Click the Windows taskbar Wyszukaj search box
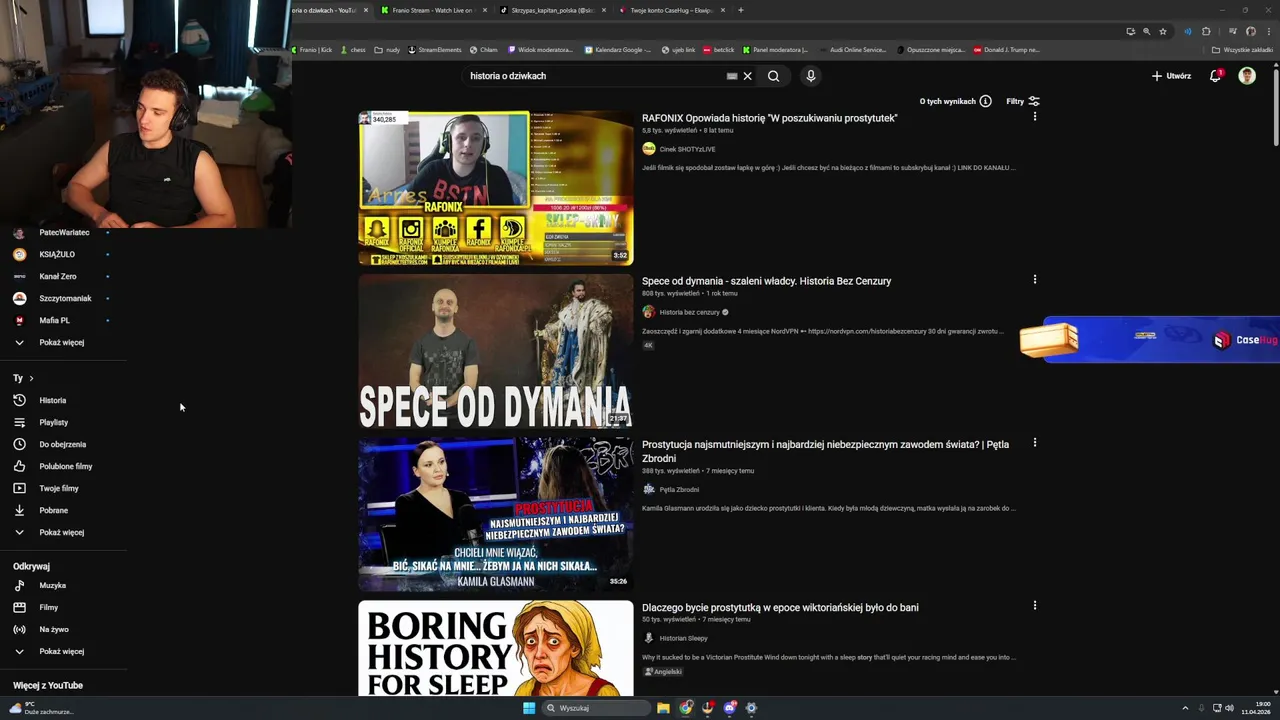This screenshot has height=720, width=1280. [x=597, y=708]
